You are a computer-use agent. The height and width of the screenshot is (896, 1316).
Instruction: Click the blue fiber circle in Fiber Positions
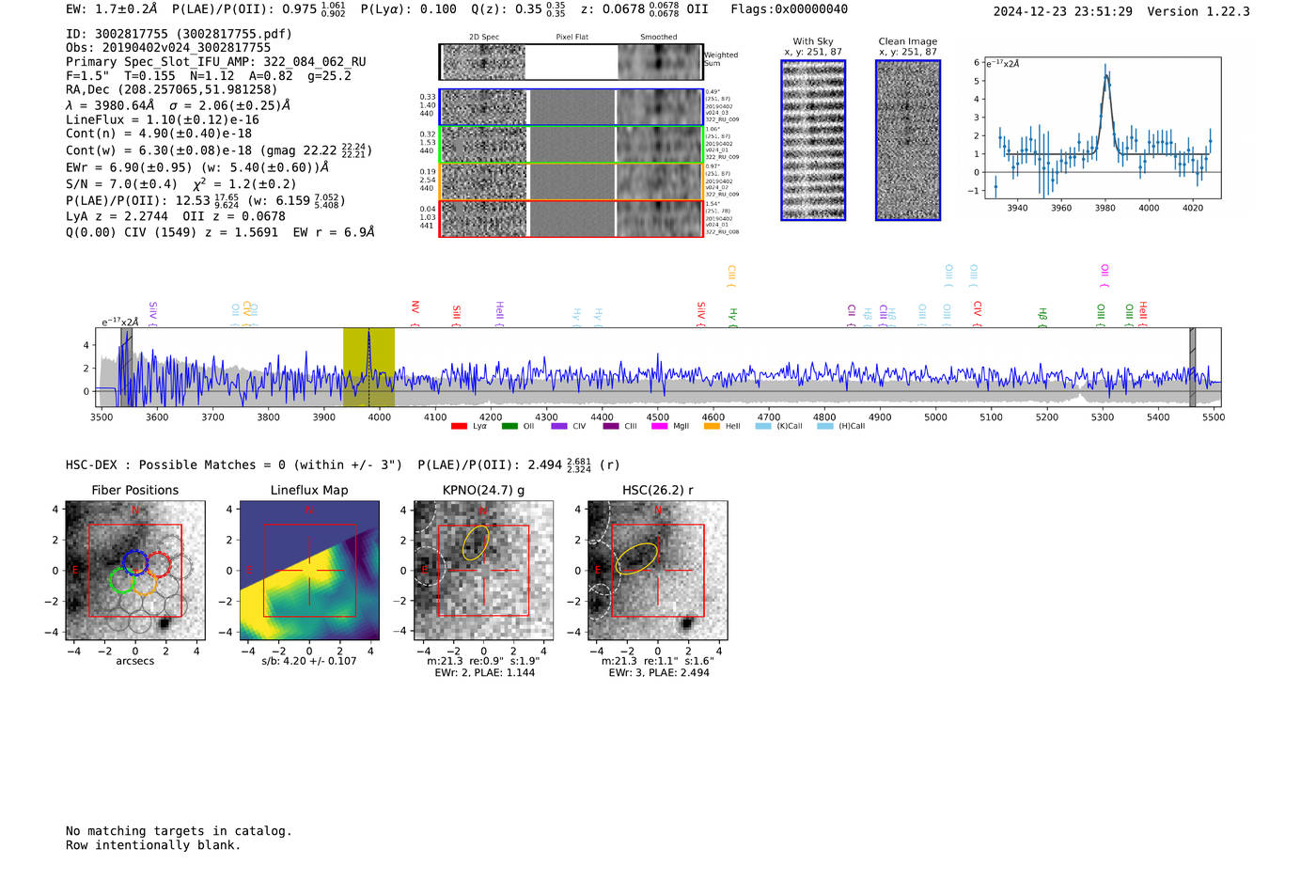point(135,562)
